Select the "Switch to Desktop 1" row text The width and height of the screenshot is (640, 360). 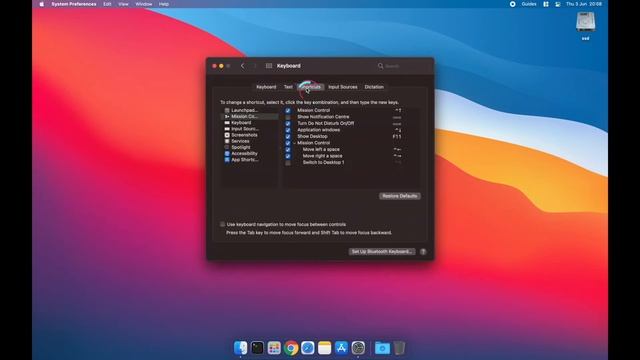click(x=323, y=162)
